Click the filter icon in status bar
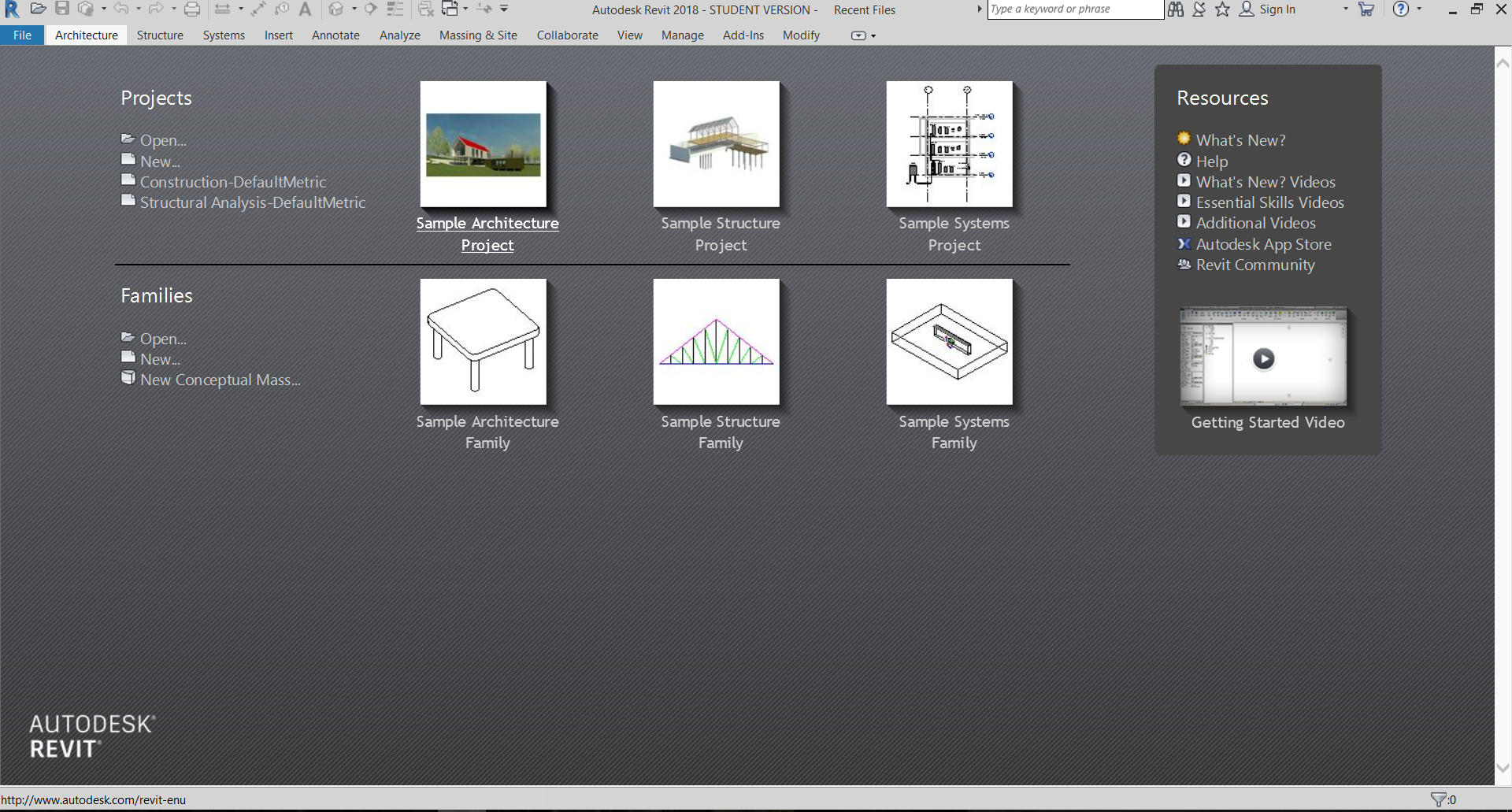Viewport: 1512px width, 812px height. point(1438,799)
